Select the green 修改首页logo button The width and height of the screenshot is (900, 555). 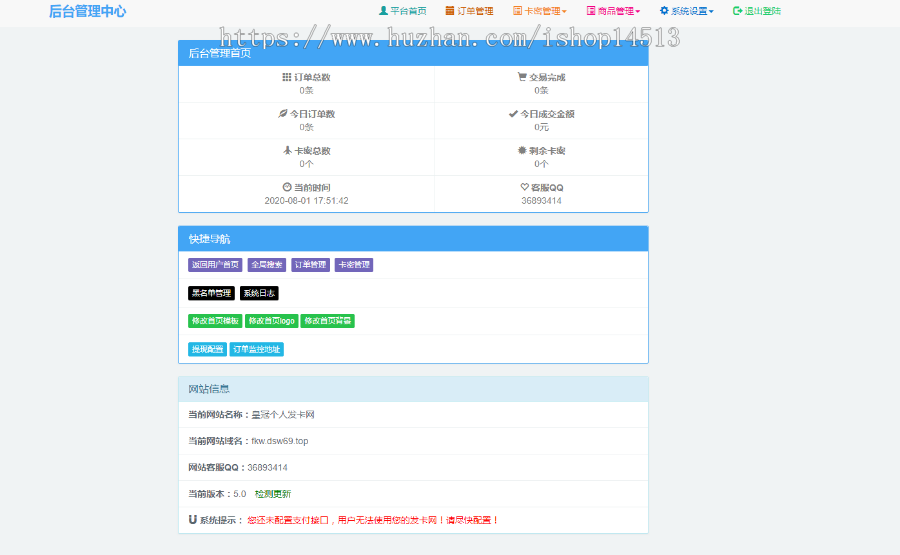point(271,321)
